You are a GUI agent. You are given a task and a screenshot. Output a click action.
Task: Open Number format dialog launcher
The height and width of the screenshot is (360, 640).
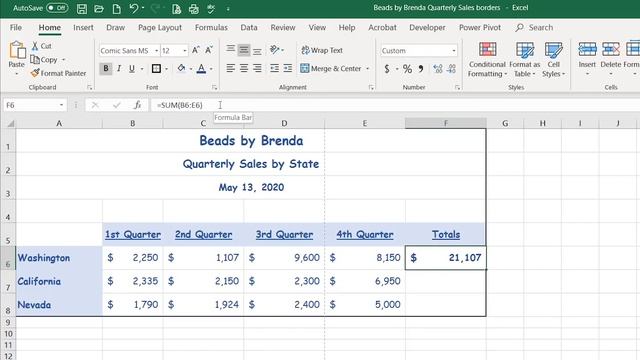458,87
